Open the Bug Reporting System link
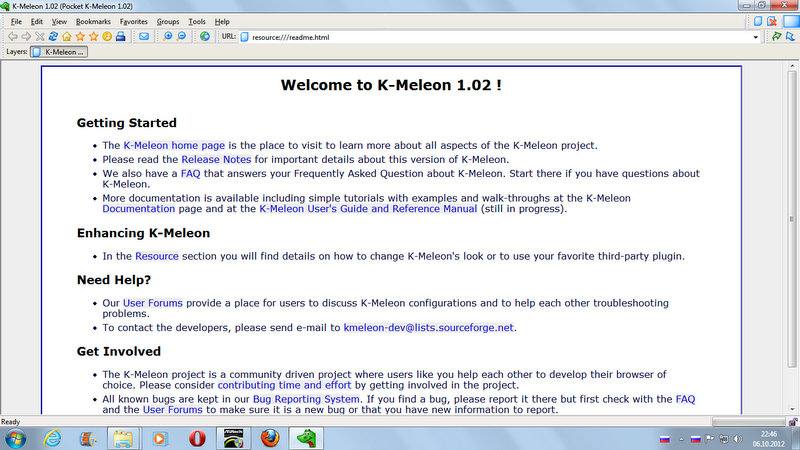800x450 pixels. (306, 399)
